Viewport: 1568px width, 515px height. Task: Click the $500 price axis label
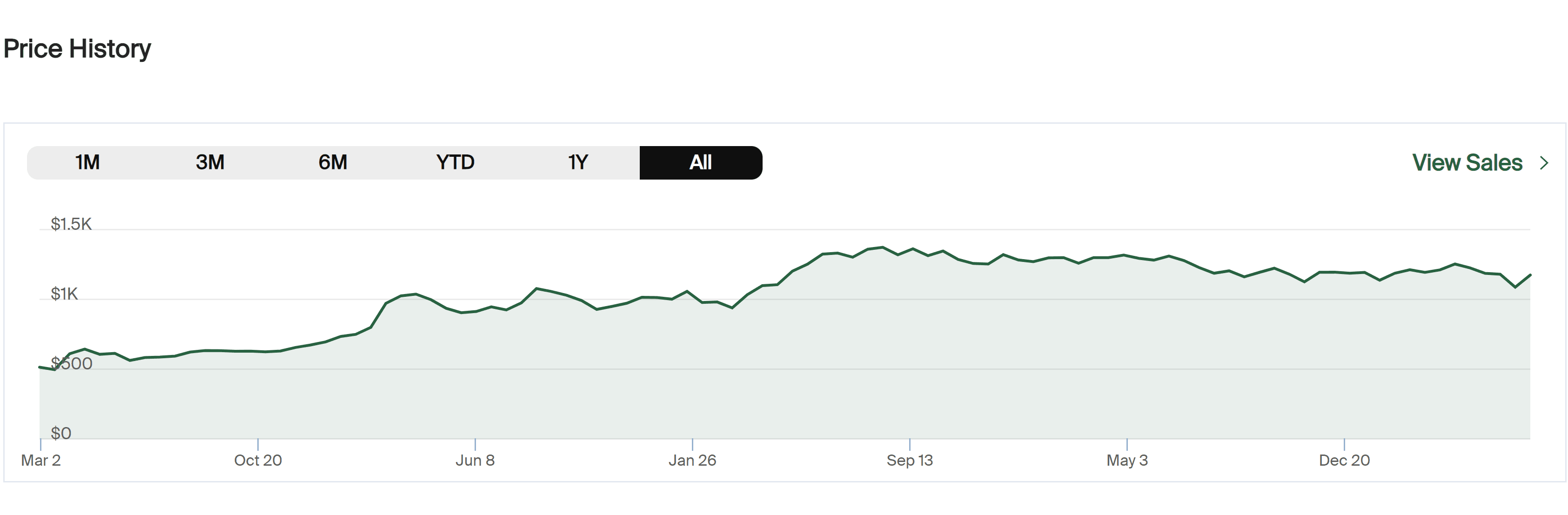coord(72,363)
